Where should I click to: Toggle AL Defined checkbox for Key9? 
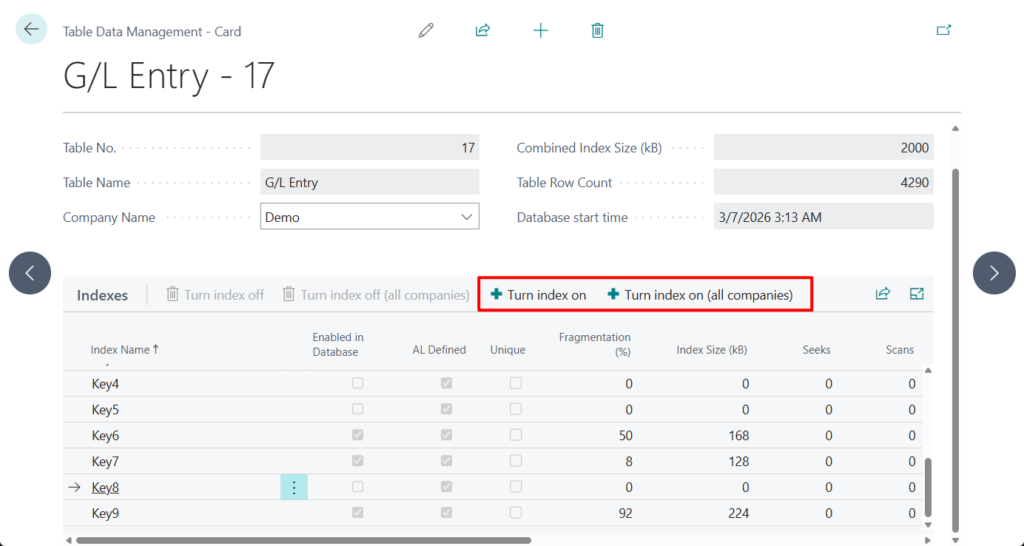point(446,513)
